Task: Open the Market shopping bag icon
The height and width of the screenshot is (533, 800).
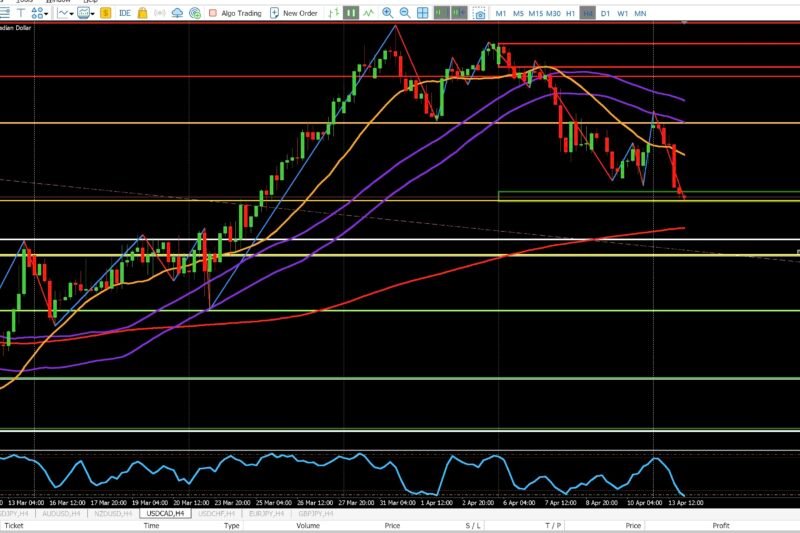Action: pos(142,13)
